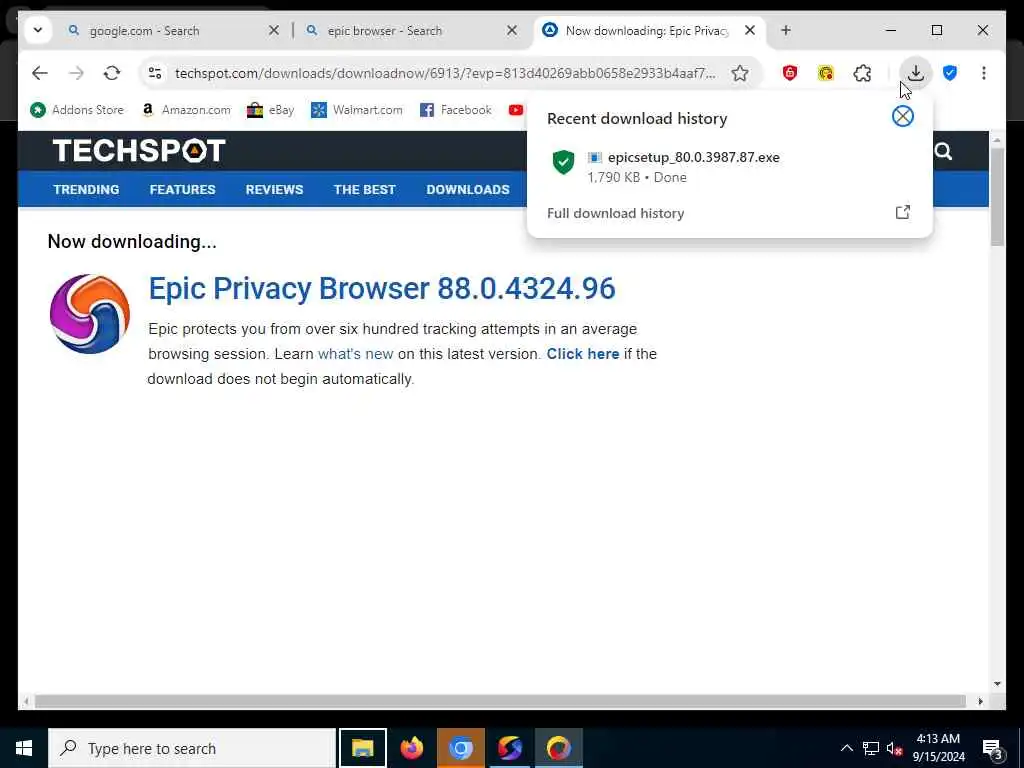
Task: Open File Explorer from taskbar
Action: pos(362,748)
